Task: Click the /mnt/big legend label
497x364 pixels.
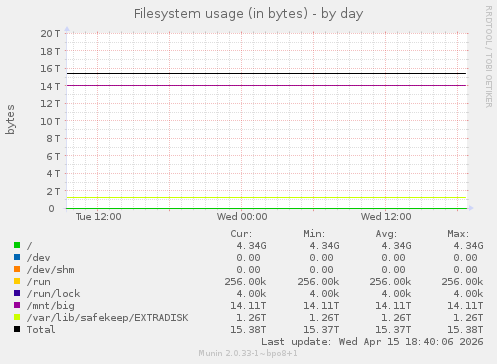Action: pos(51,306)
